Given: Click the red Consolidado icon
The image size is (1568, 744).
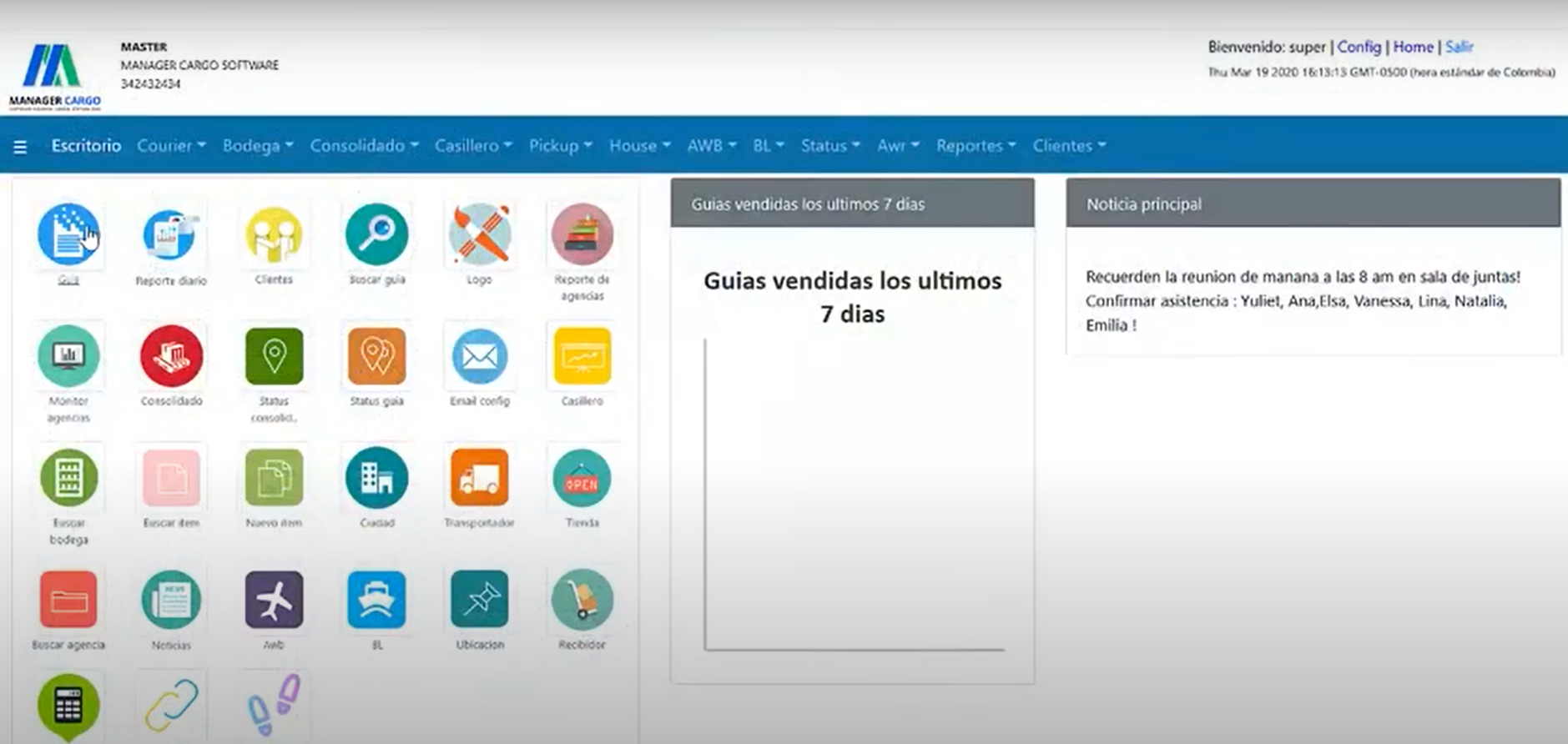Looking at the screenshot, I should tap(171, 356).
